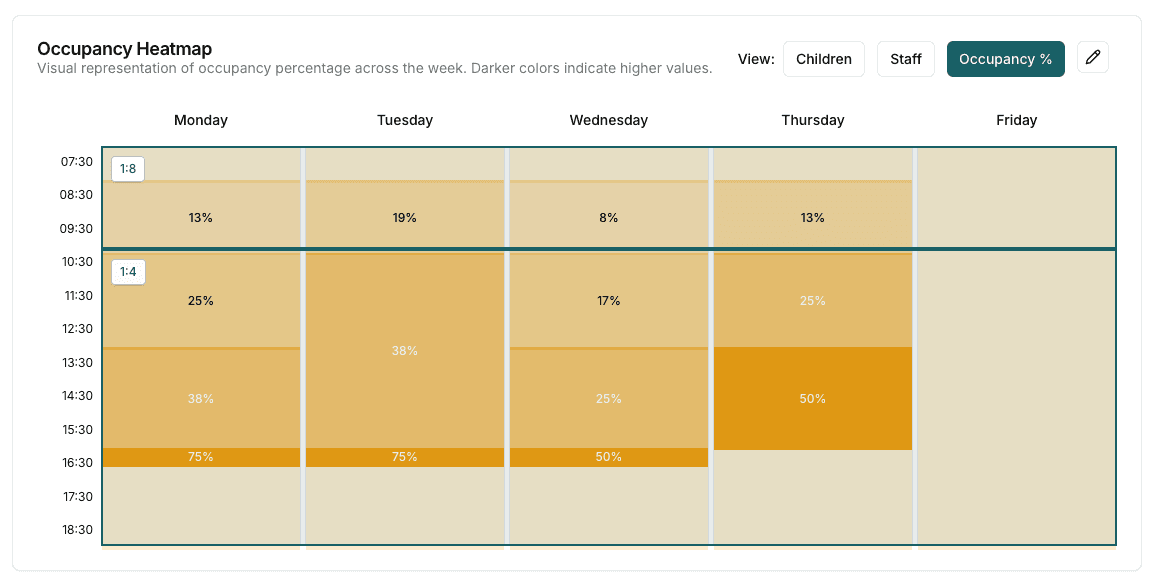
Task: Click Tuesday's 38% occupancy block
Action: (404, 351)
